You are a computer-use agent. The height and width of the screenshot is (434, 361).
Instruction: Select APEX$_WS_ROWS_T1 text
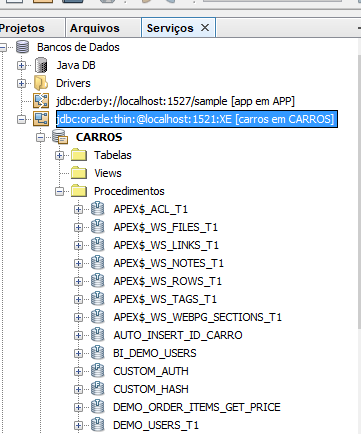(167, 281)
